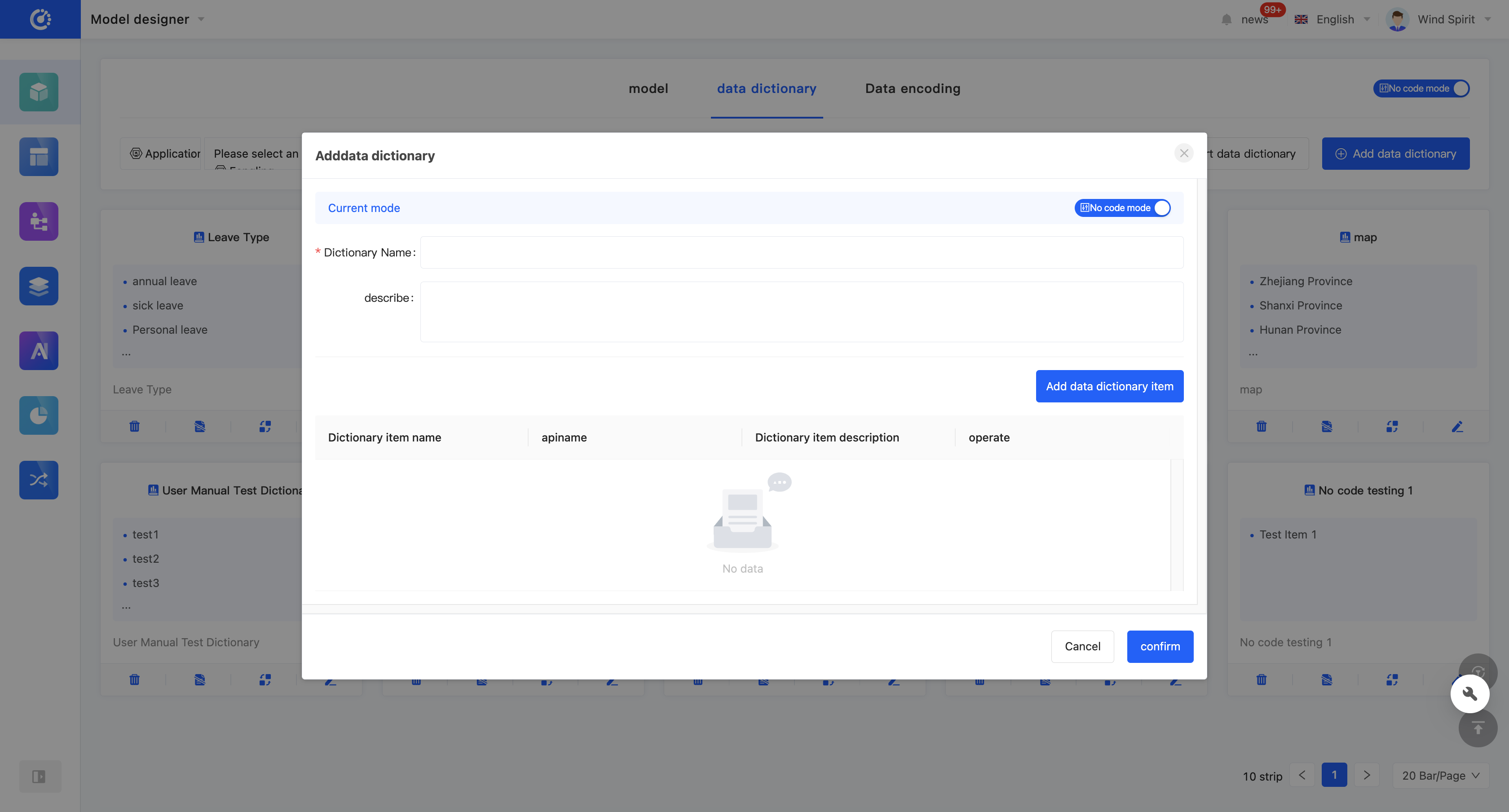Delete the map dictionary via trash icon
1509x812 pixels.
(1261, 427)
